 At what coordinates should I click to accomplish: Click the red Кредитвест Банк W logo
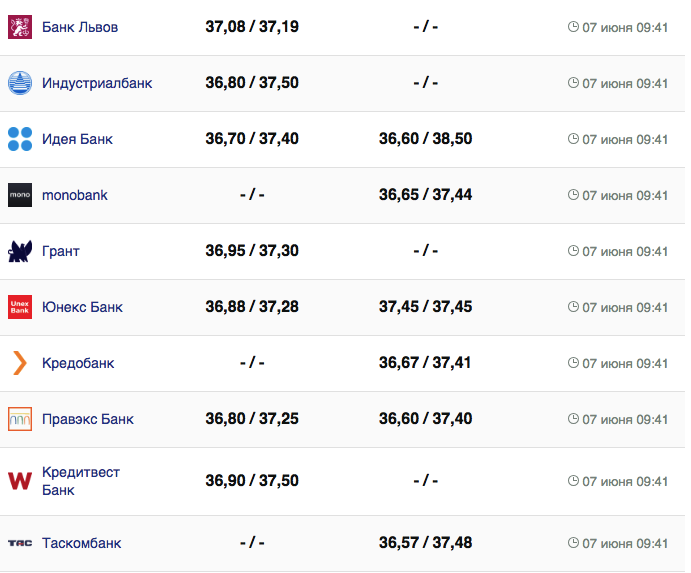[x=20, y=481]
